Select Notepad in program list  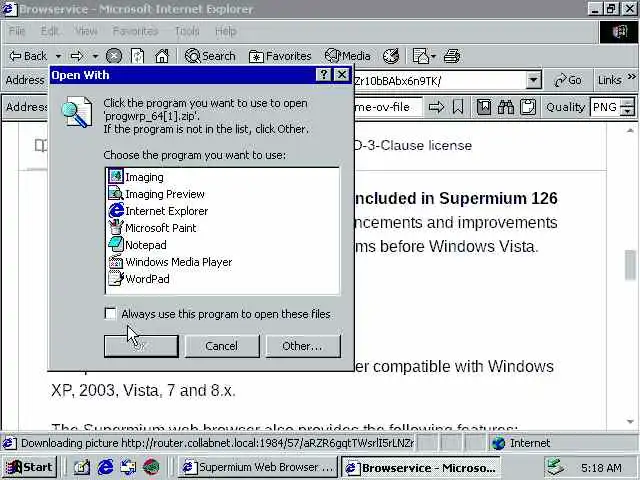tap(146, 245)
